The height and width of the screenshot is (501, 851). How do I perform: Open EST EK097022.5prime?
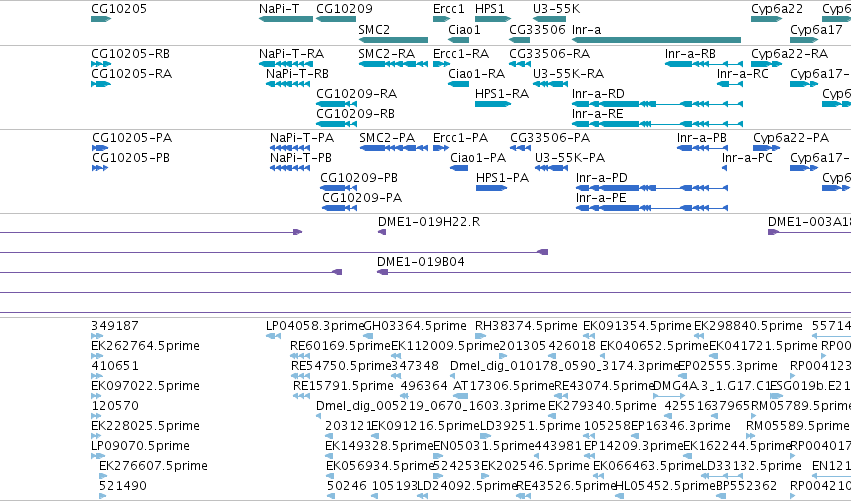[145, 386]
